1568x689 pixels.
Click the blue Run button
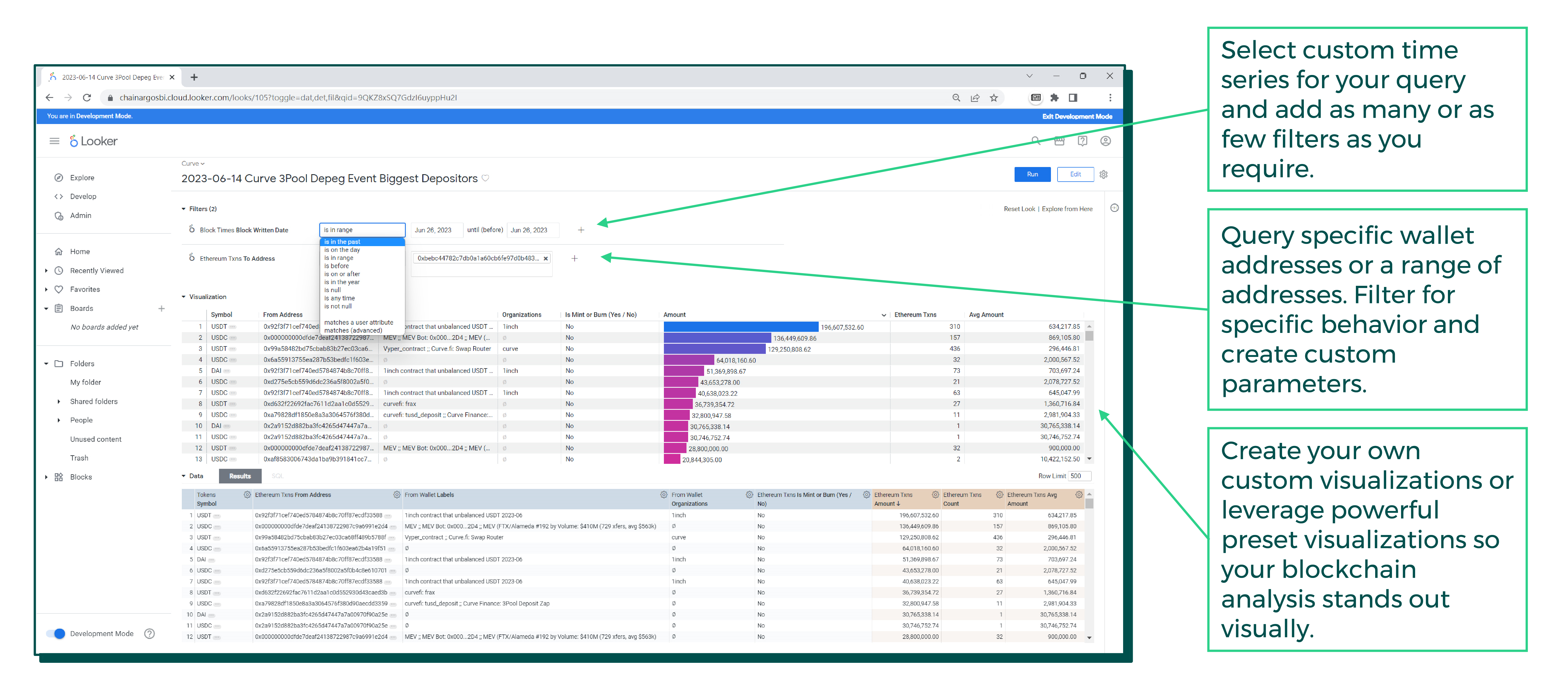(1032, 175)
